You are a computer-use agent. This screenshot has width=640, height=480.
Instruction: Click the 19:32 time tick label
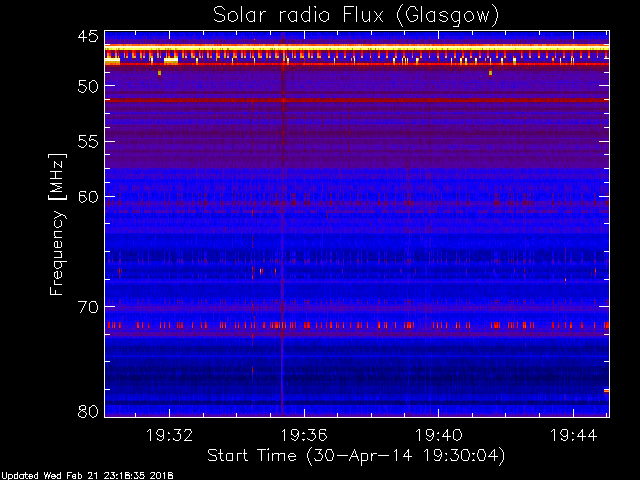pos(169,435)
